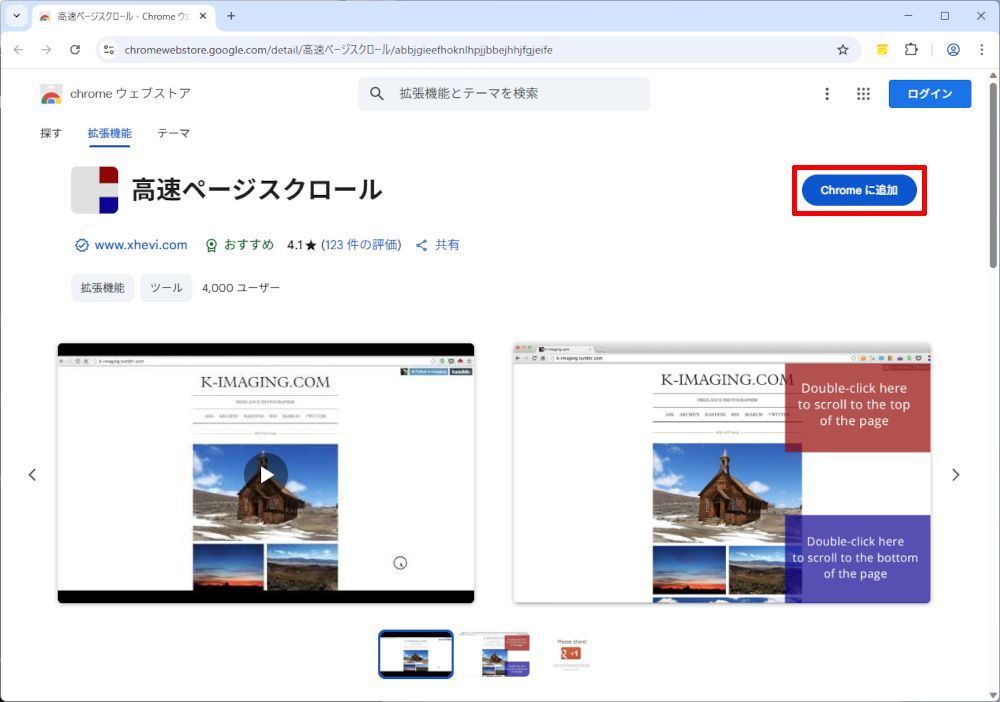Add the extension with Chrome に追加
The image size is (1000, 702).
[859, 190]
